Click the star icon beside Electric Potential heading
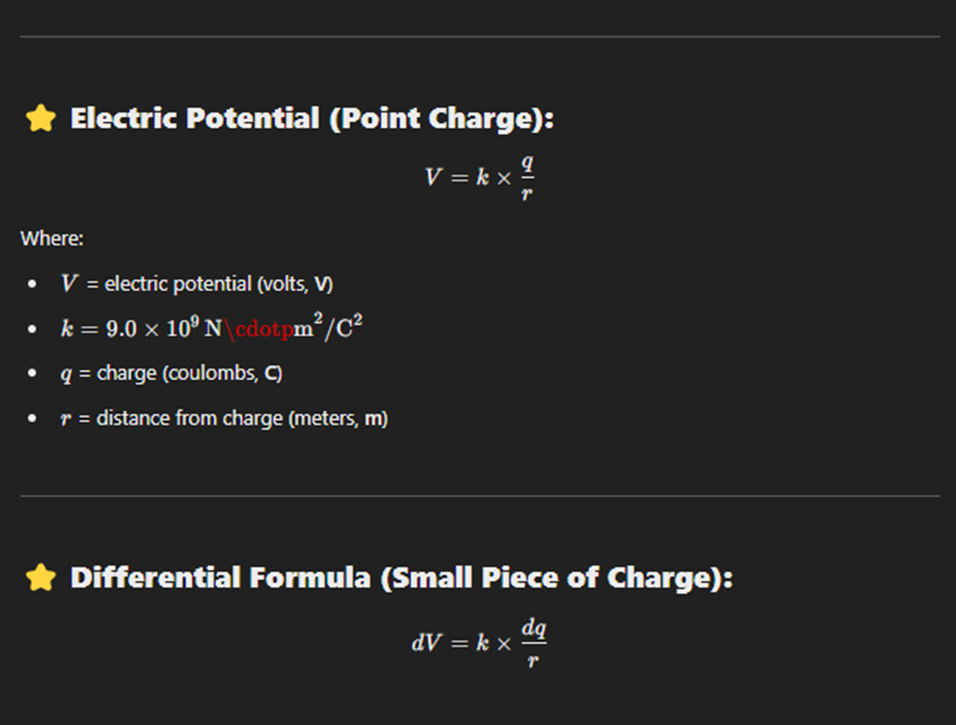The height and width of the screenshot is (725, 956). (40, 119)
